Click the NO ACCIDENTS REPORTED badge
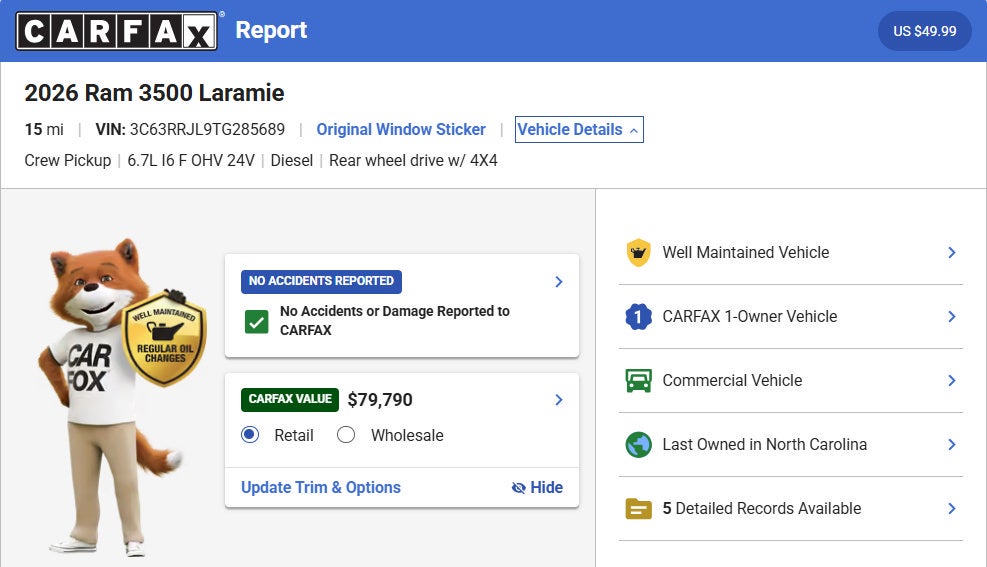This screenshot has height=567, width=987. [x=321, y=281]
